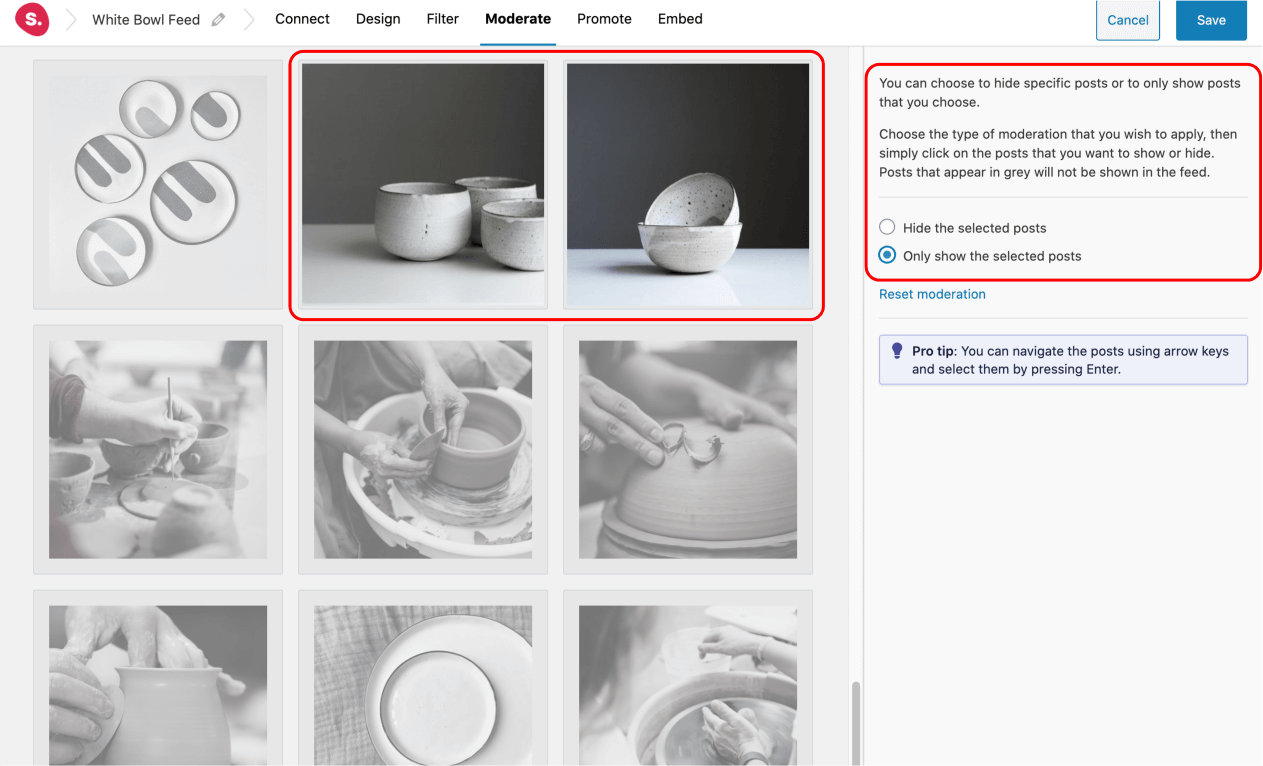Deselect the stacked bowls post

tap(688, 185)
